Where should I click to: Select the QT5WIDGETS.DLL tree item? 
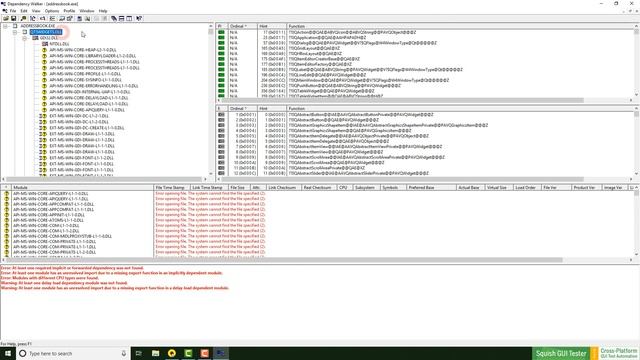tap(46, 32)
